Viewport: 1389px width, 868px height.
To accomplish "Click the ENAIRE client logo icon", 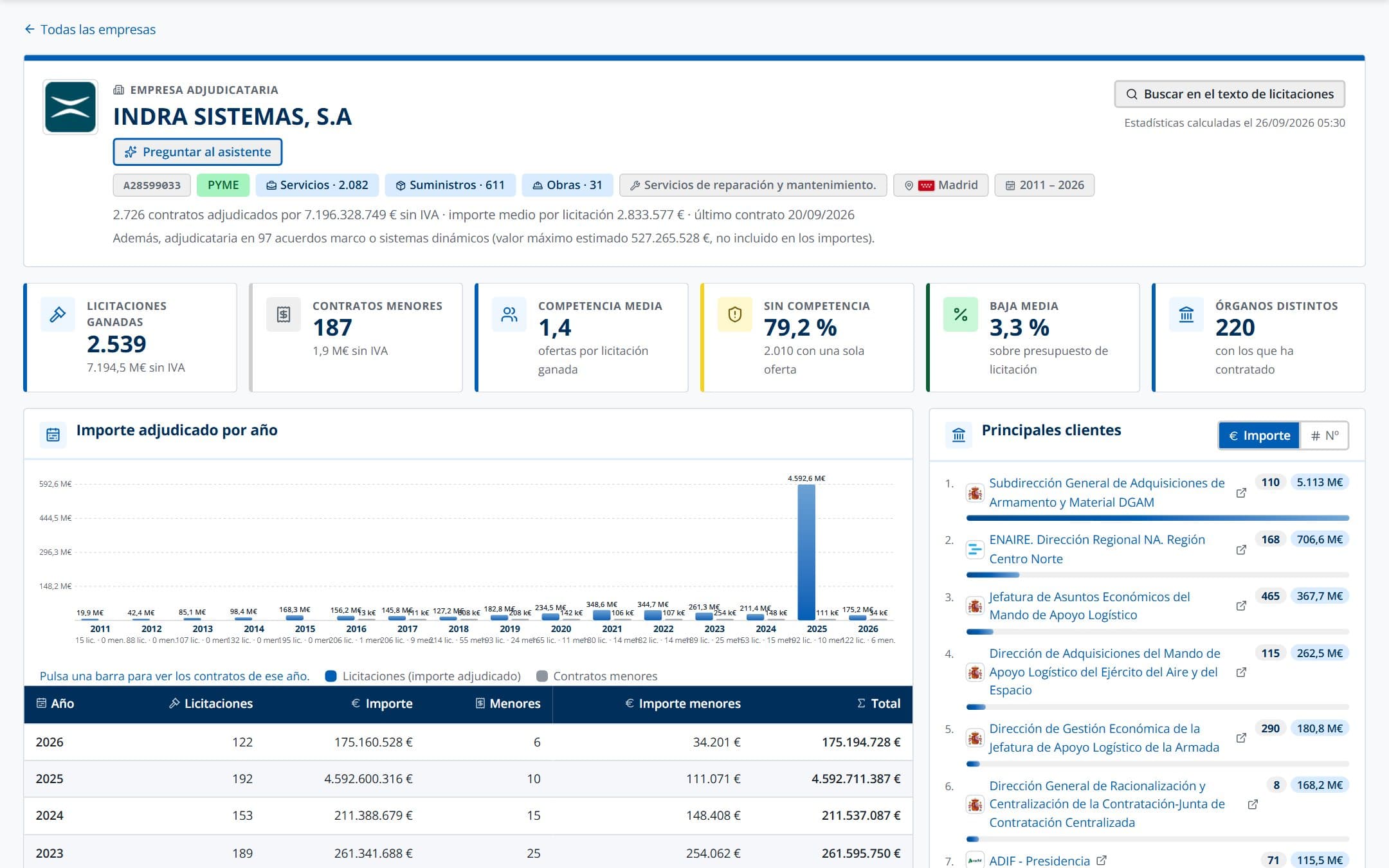I will click(975, 550).
